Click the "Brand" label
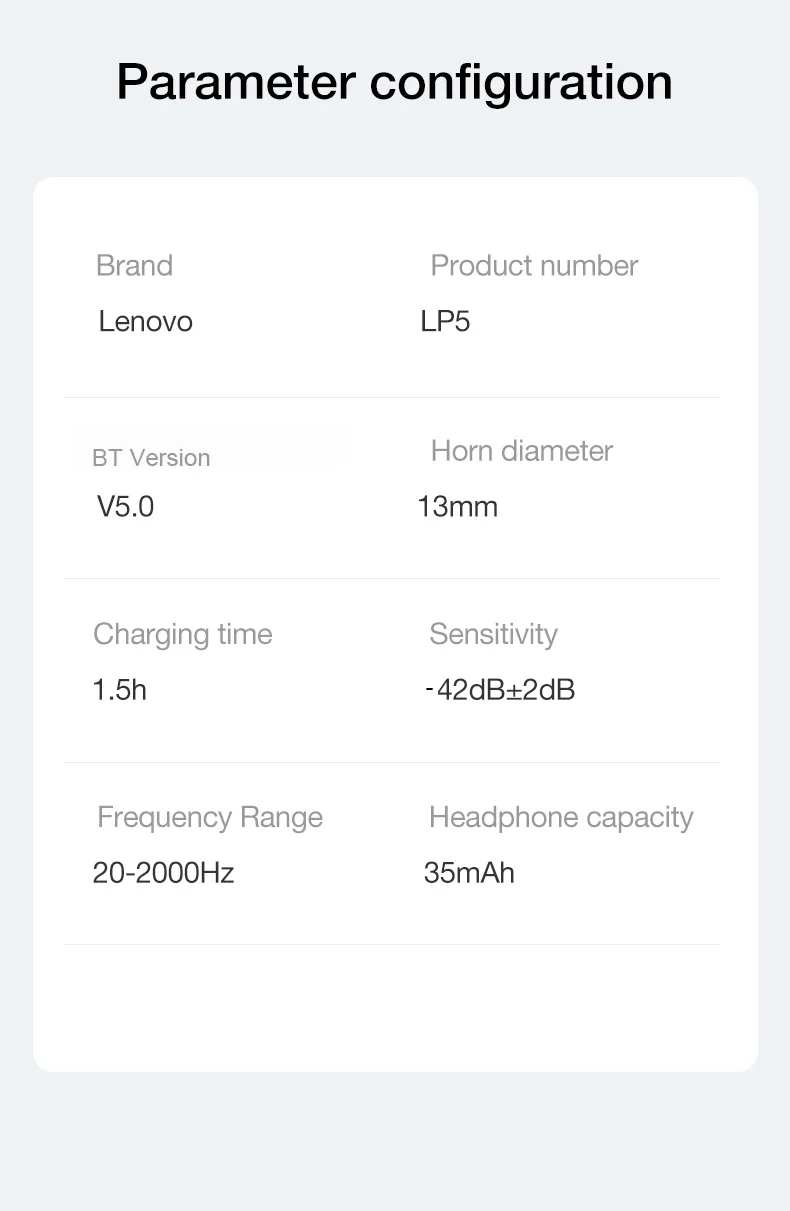This screenshot has height=1211, width=790. (x=134, y=266)
